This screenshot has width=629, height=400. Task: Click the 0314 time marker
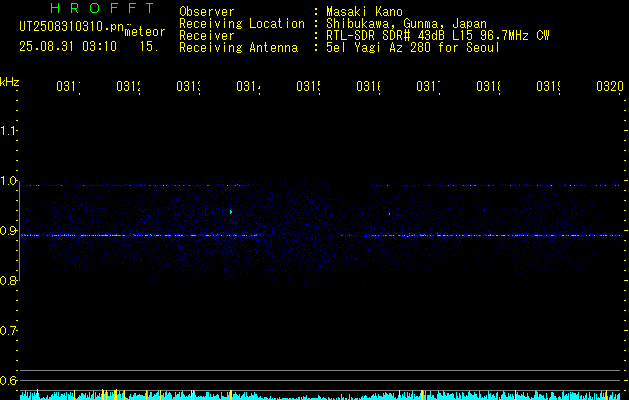pyautogui.click(x=248, y=86)
